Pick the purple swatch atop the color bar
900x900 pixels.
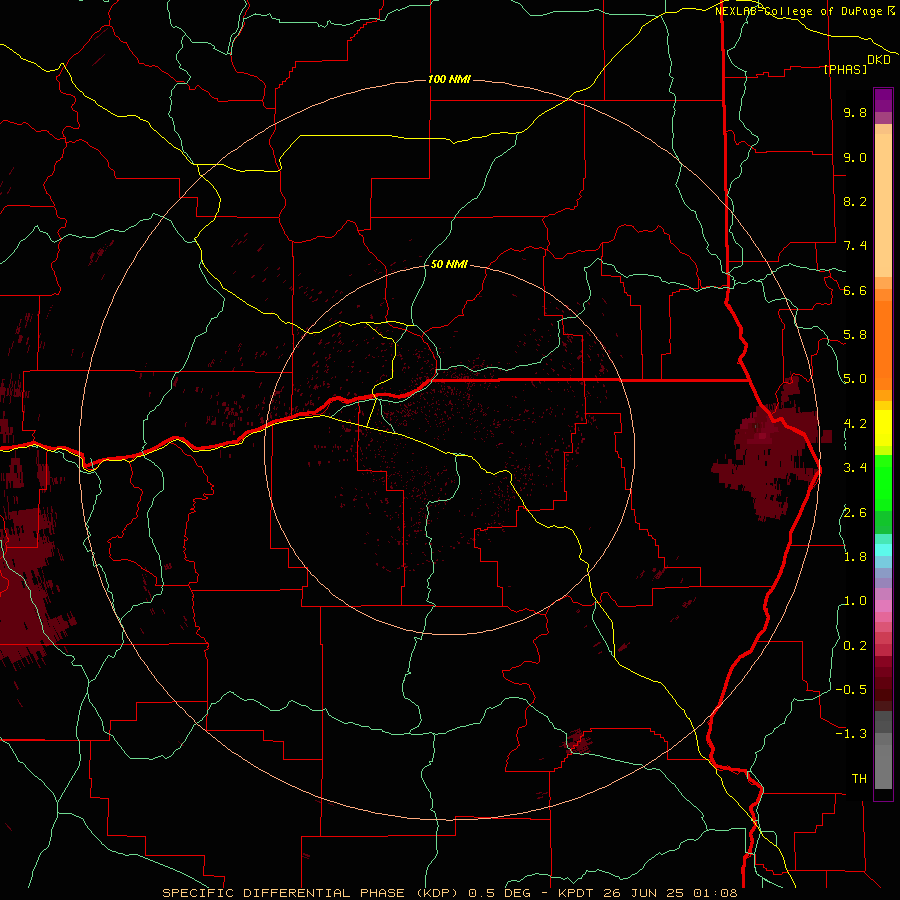[883, 100]
